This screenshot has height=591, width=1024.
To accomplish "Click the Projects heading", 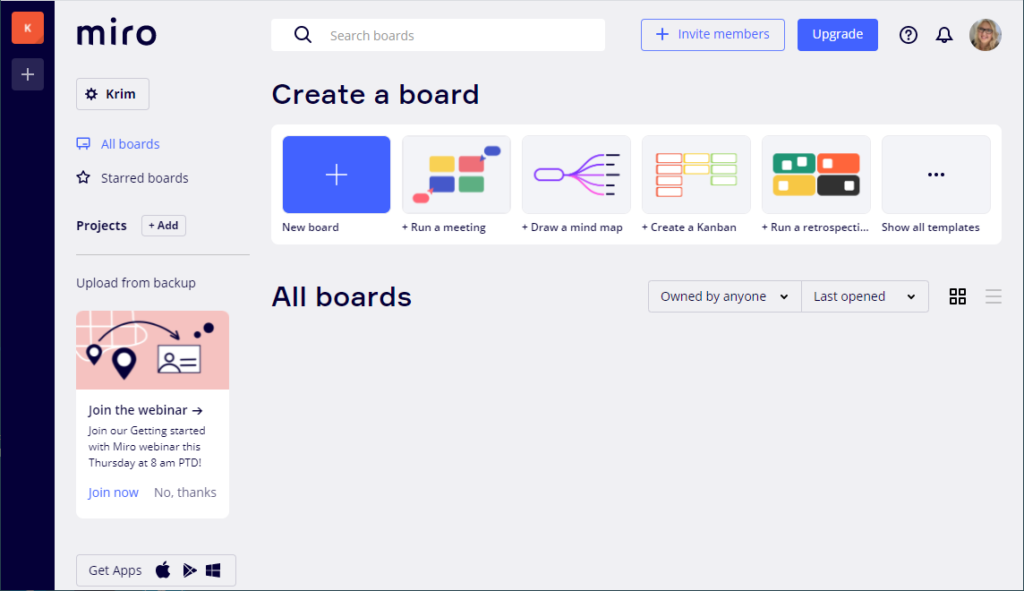I will point(101,225).
